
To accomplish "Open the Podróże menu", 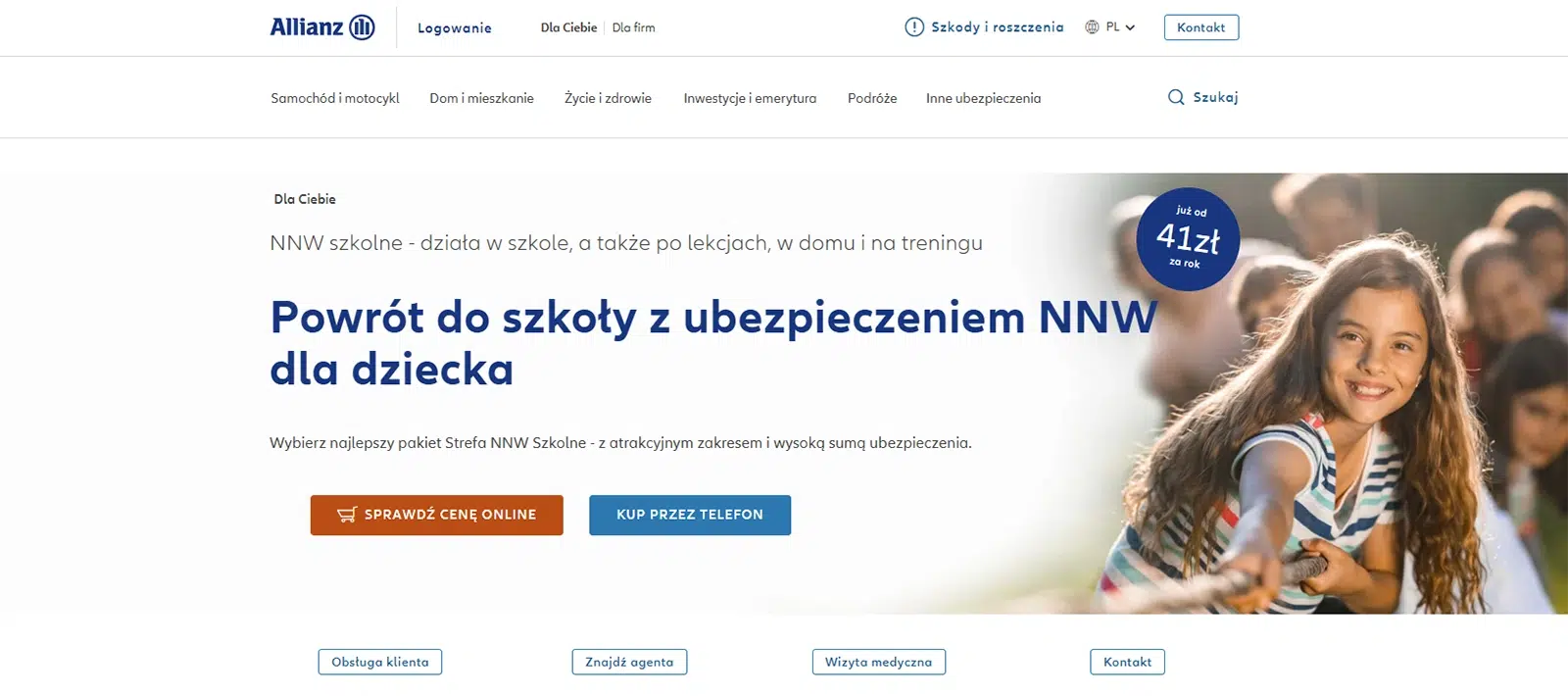I will (x=872, y=98).
